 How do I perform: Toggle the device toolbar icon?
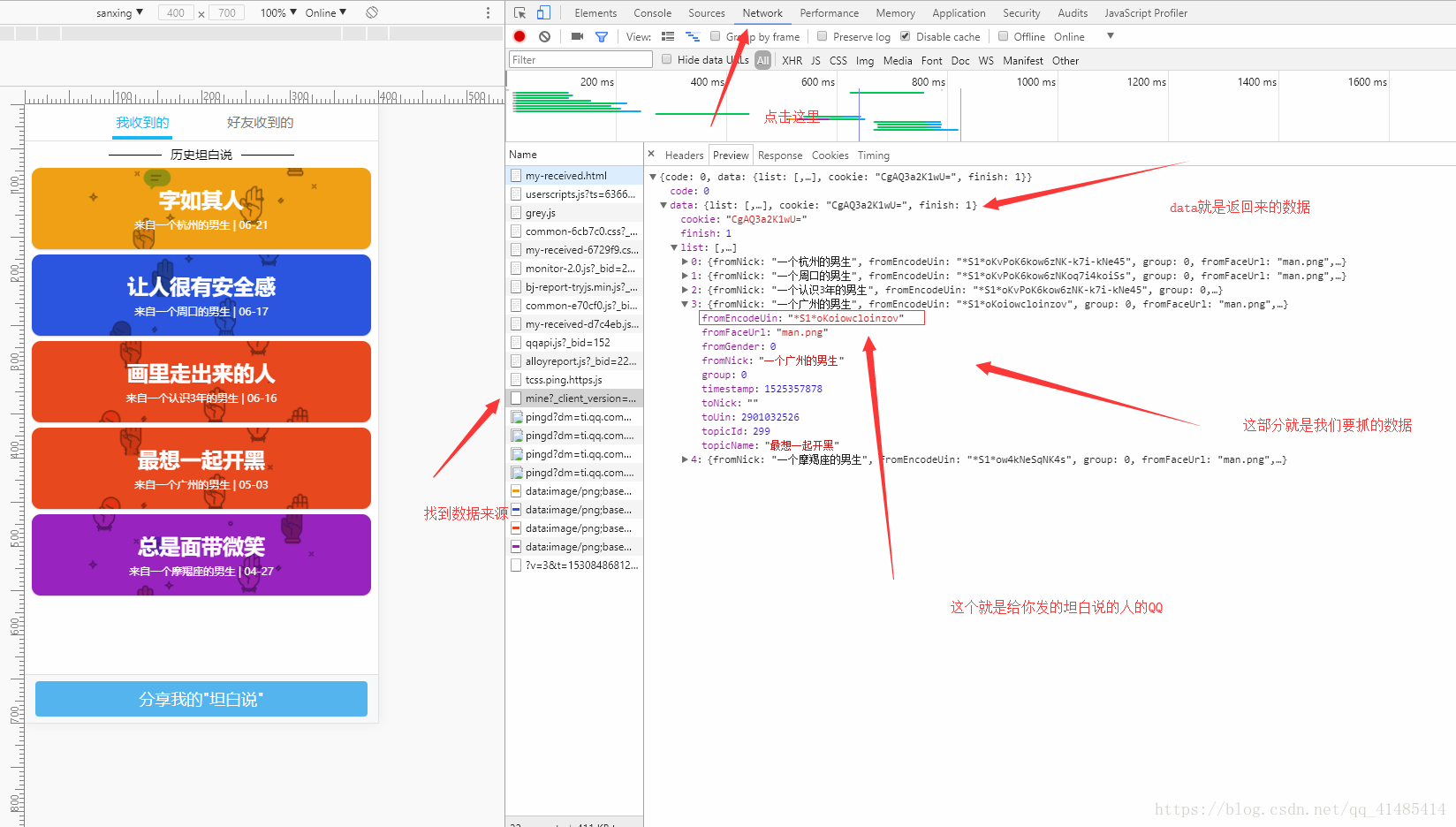click(x=543, y=12)
